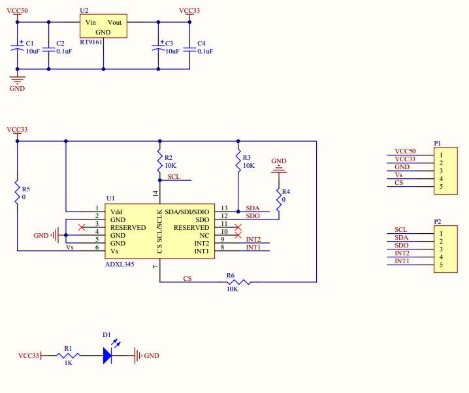Click the SDA net label at pin 13

tap(252, 208)
